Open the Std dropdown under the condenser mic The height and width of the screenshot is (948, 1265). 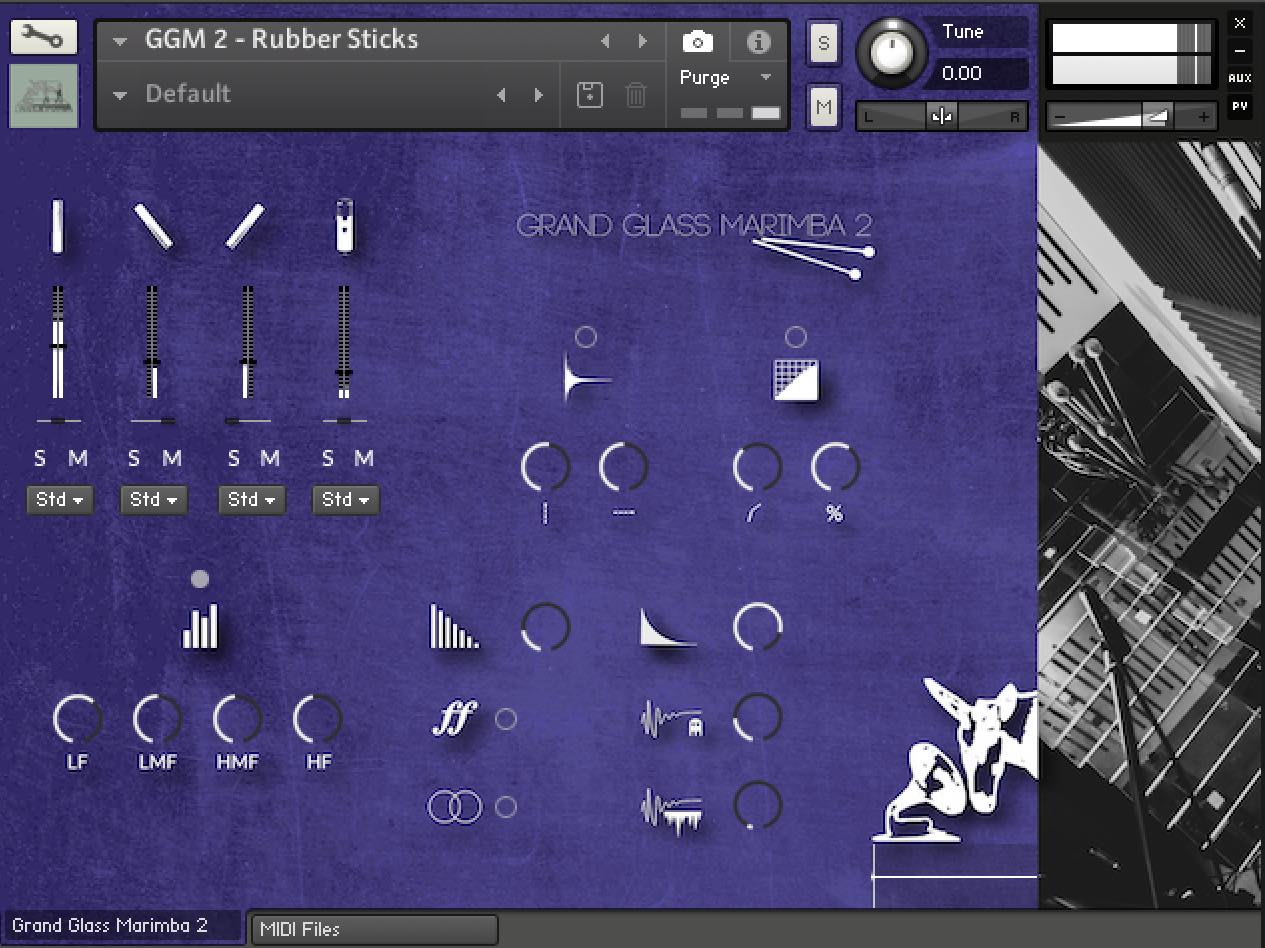click(345, 500)
